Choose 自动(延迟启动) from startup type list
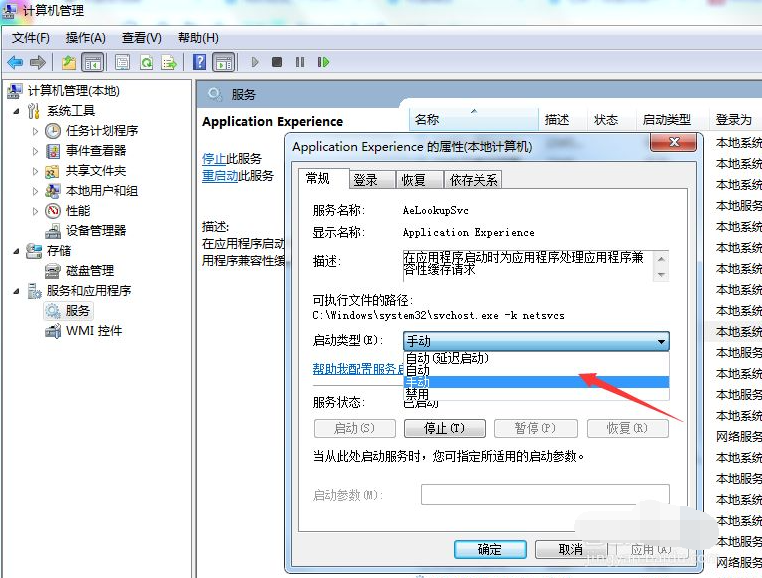Image resolution: width=762 pixels, height=578 pixels. click(447, 358)
